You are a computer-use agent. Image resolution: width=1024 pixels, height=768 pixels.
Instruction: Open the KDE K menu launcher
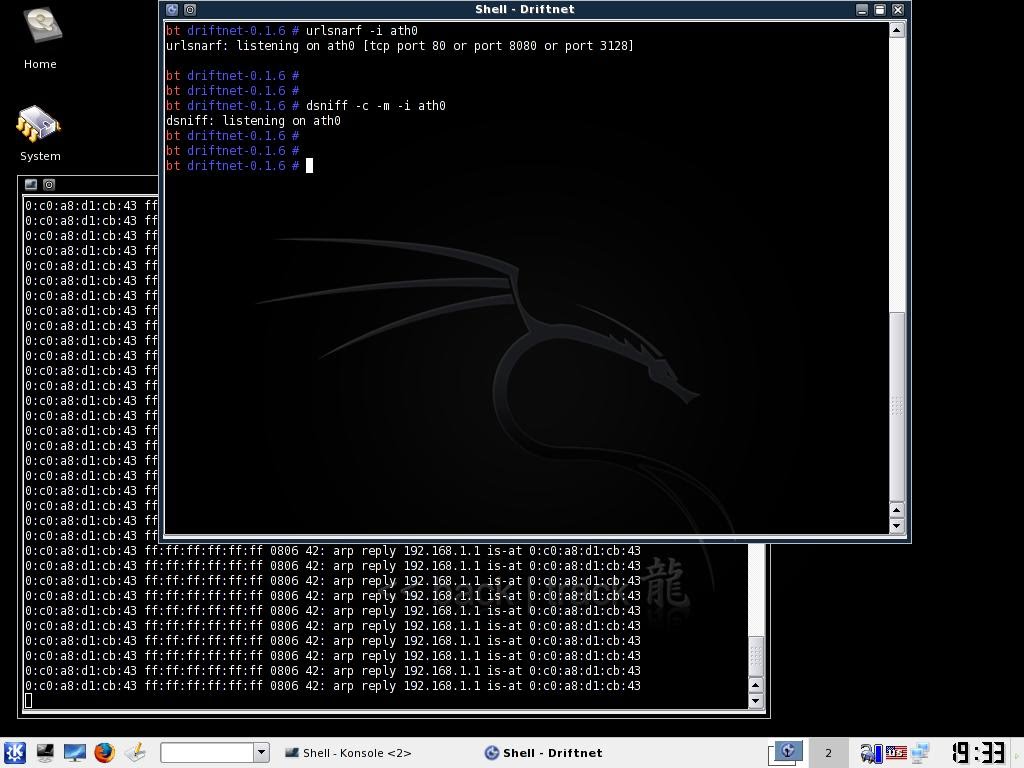click(14, 753)
